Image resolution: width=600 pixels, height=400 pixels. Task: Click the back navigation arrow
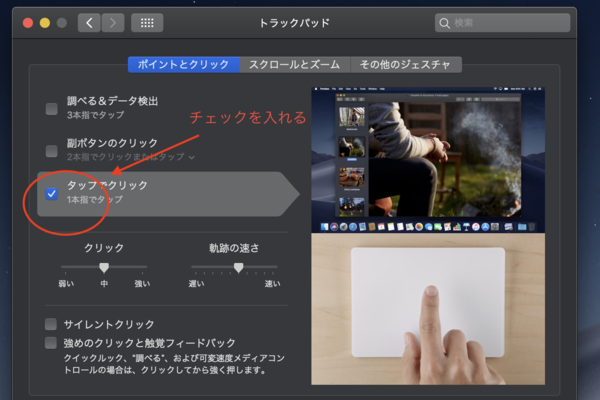[89, 22]
